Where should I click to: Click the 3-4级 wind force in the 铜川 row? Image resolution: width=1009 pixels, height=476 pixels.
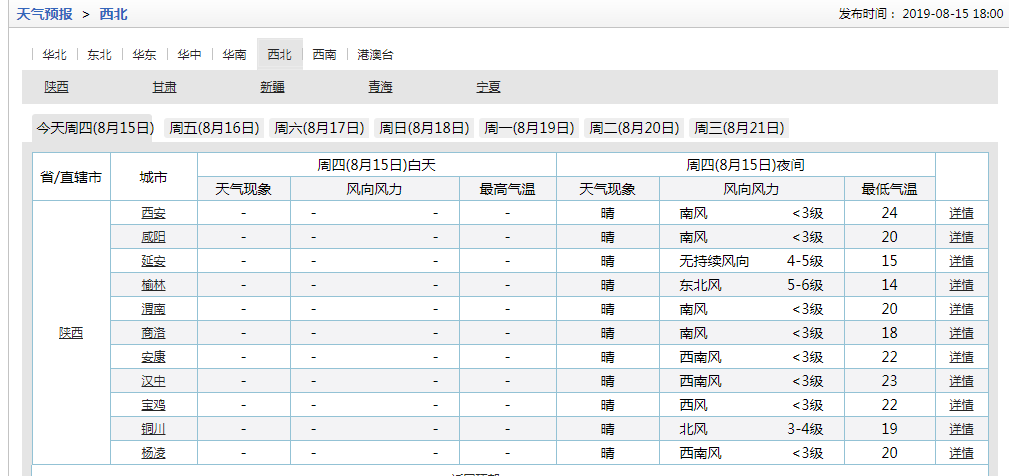click(805, 429)
